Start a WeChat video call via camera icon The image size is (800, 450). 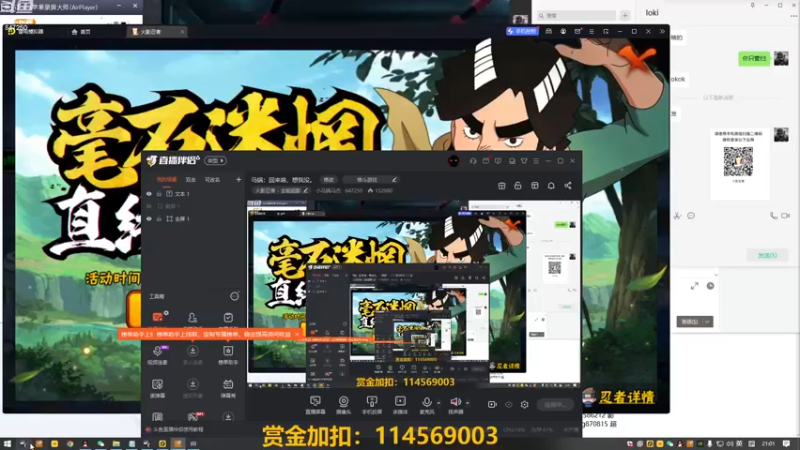[x=786, y=216]
